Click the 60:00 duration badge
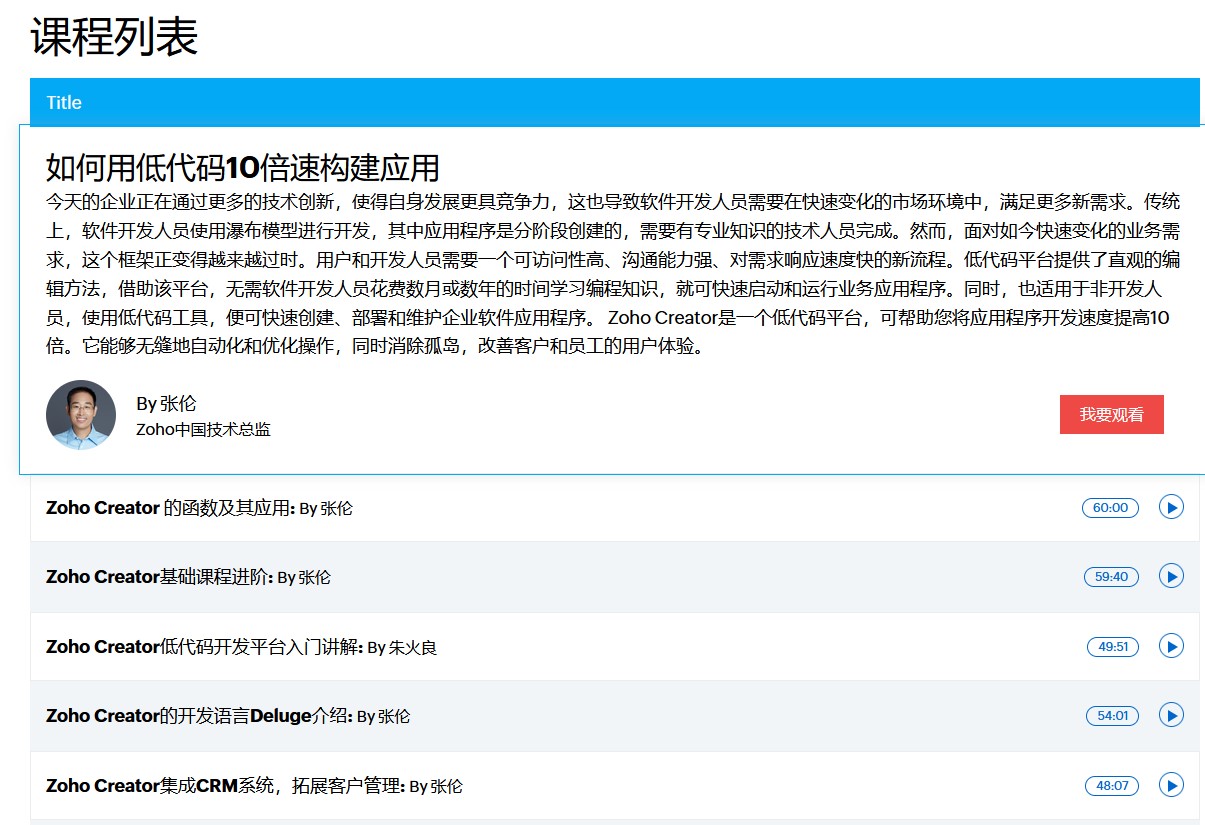 point(1110,508)
